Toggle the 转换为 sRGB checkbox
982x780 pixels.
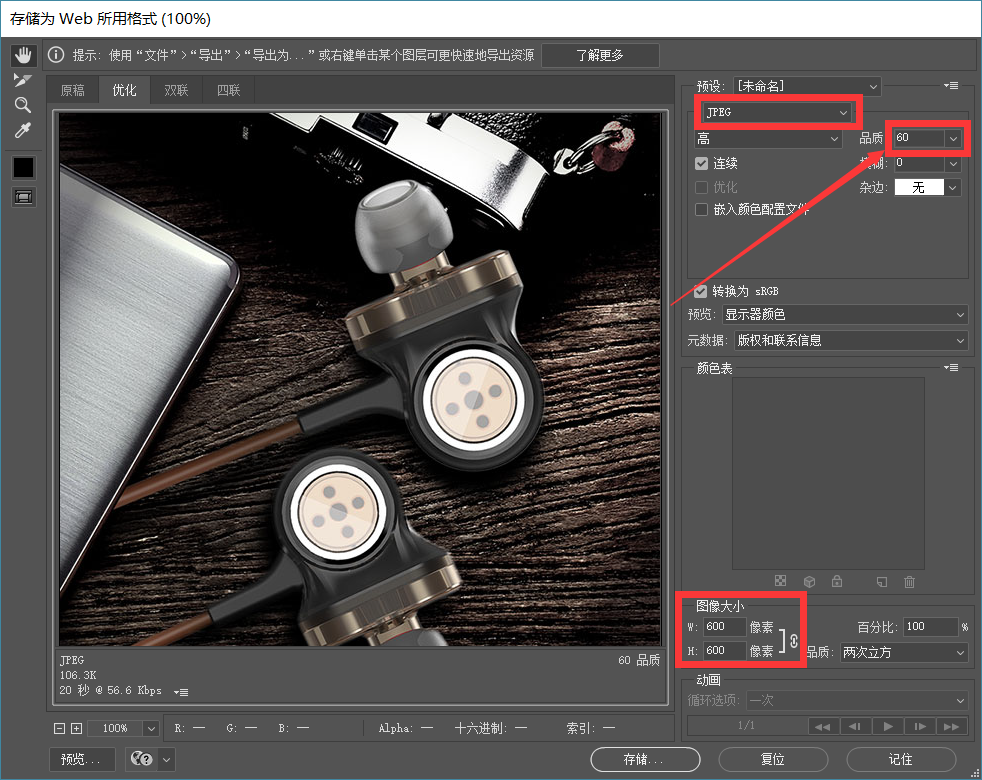coord(700,291)
